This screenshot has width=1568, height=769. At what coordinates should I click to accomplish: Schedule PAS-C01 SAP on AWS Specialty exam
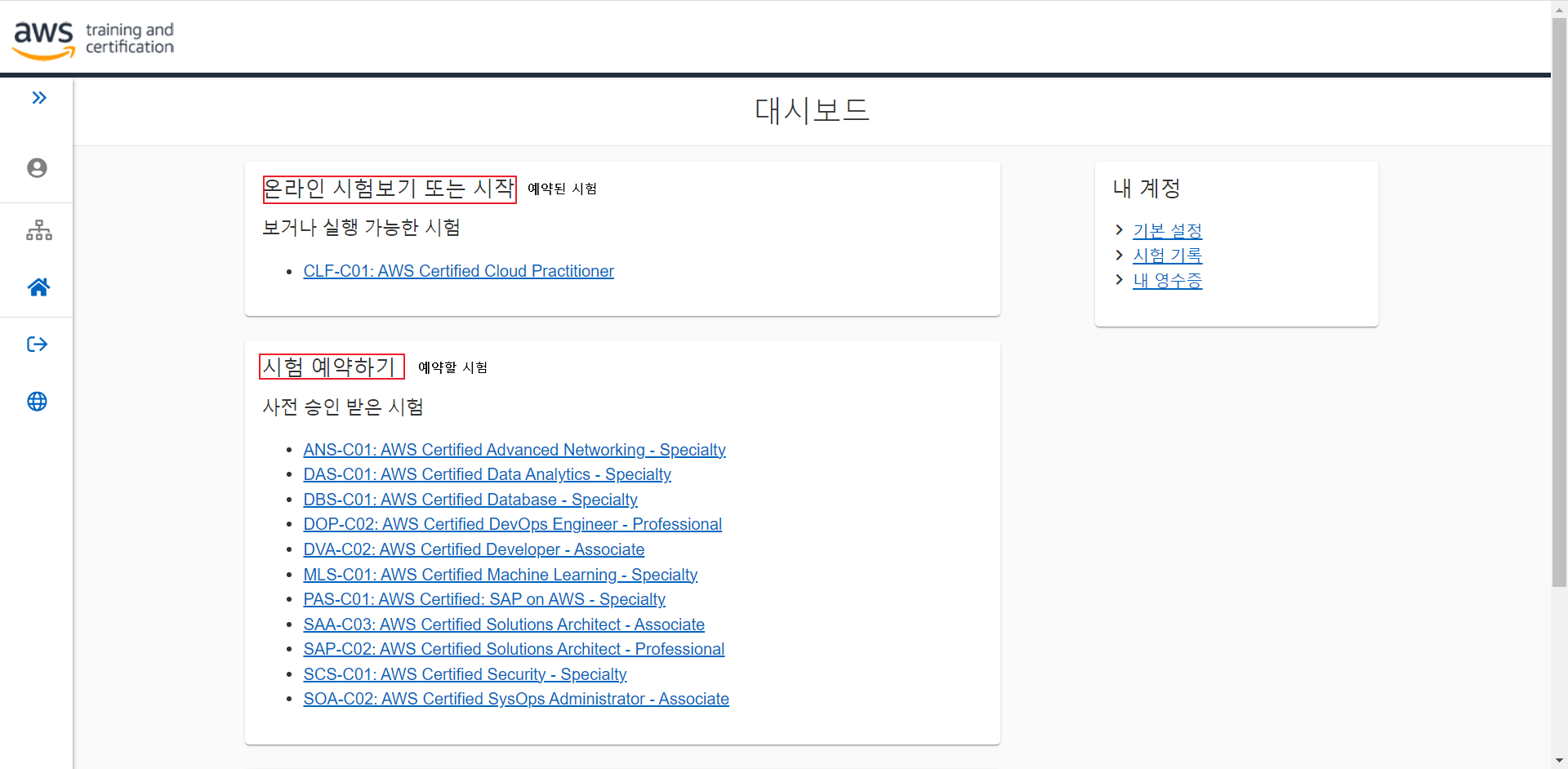coord(484,599)
